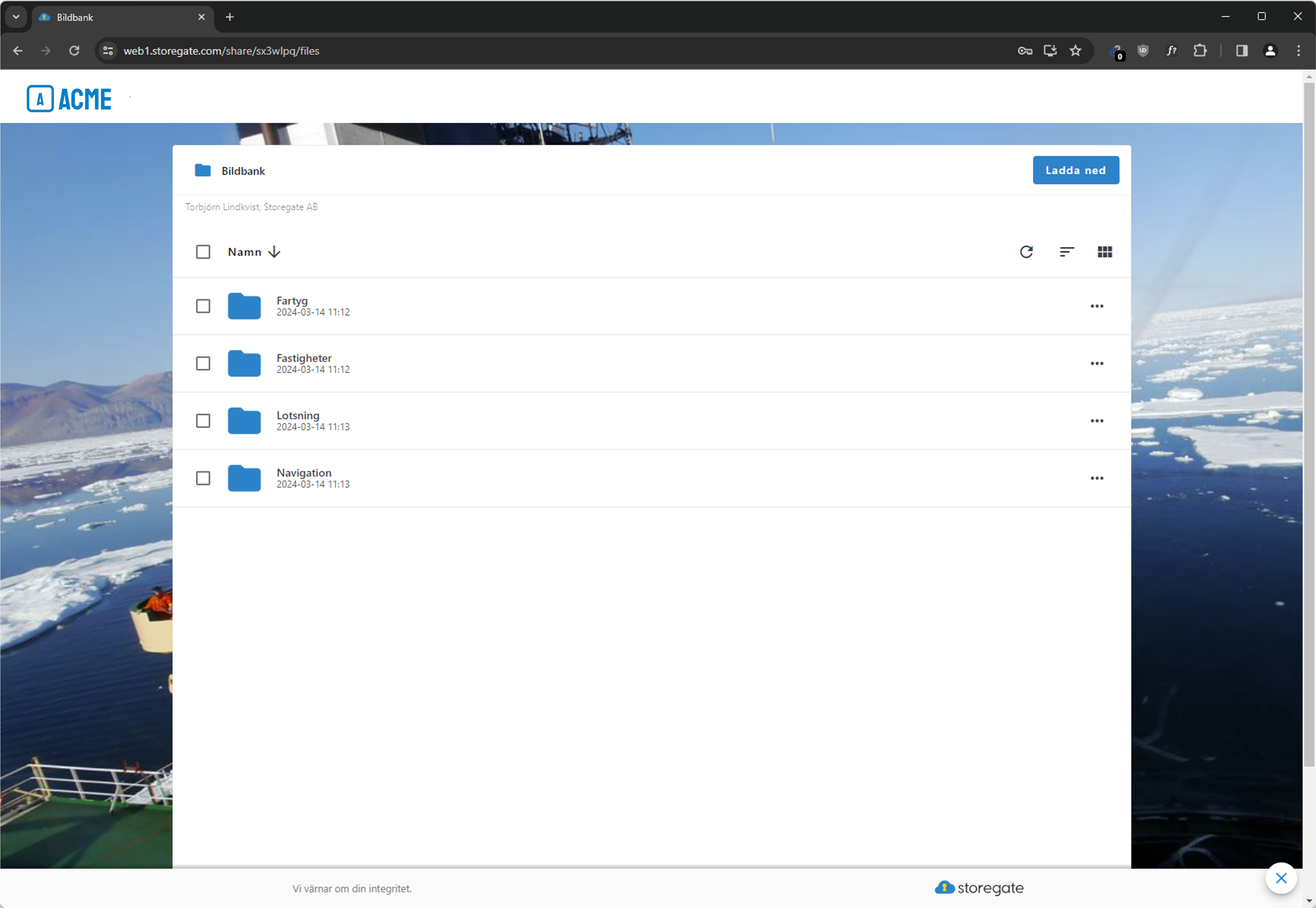Click the Ladda ned button

click(x=1075, y=170)
